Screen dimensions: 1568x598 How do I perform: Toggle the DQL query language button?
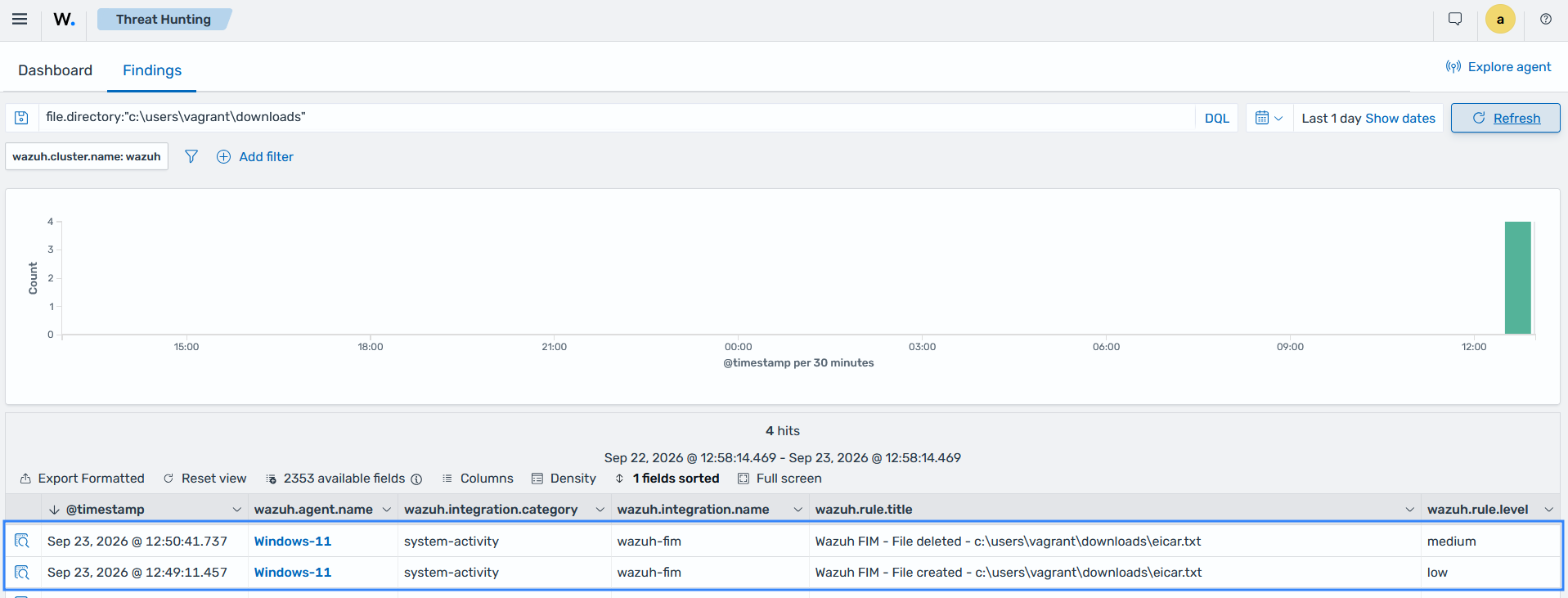1216,118
